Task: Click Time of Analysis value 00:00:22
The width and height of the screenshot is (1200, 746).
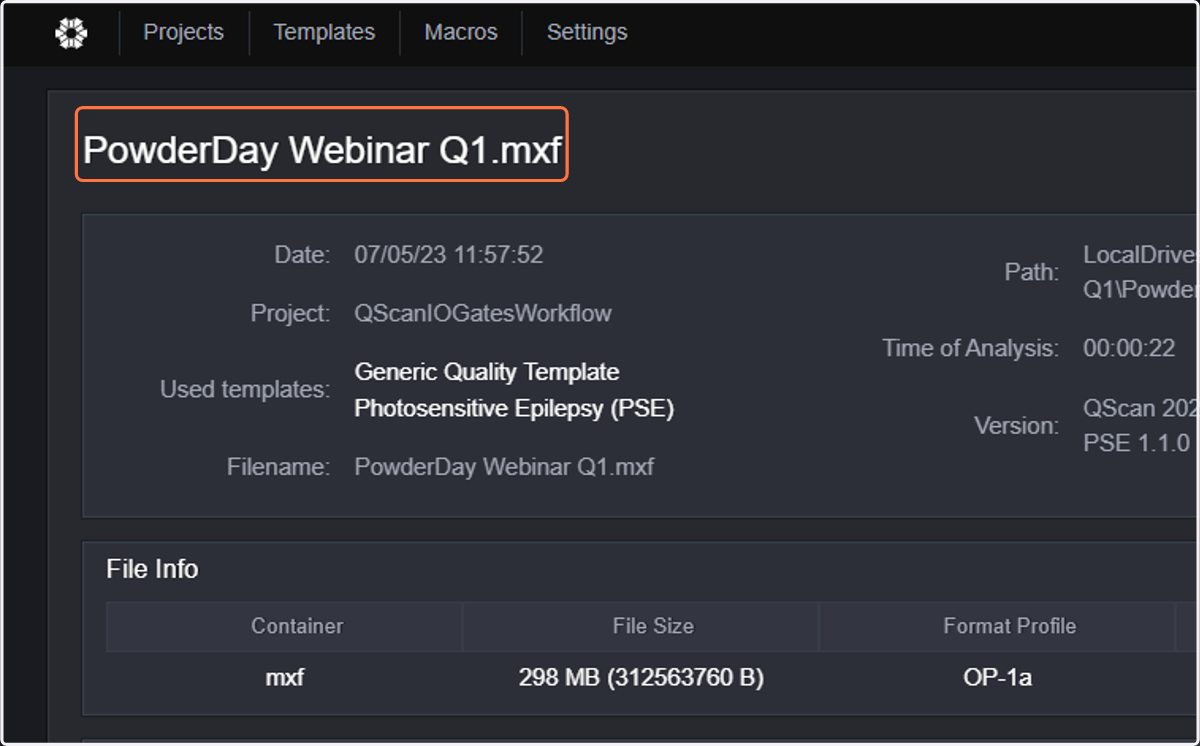Action: pos(1129,349)
